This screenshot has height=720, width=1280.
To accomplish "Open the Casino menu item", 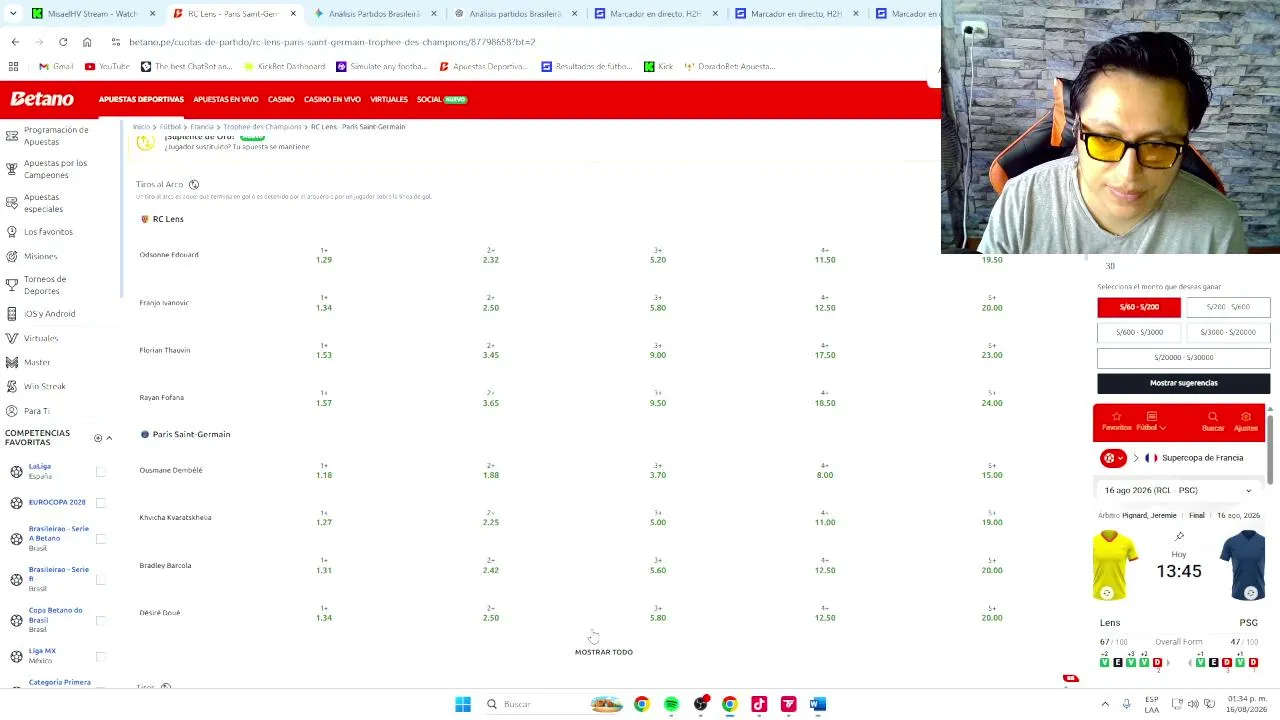I will point(281,99).
